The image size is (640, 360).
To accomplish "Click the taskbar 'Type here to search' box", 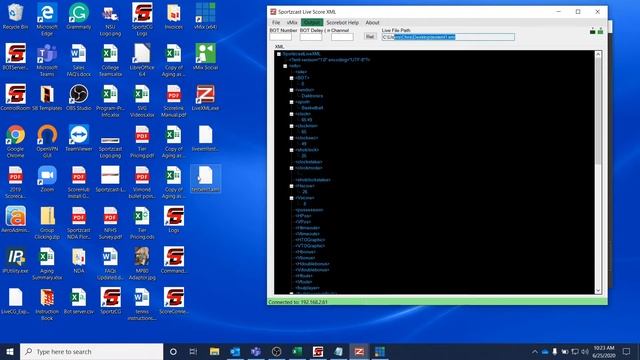I will coord(91,351).
